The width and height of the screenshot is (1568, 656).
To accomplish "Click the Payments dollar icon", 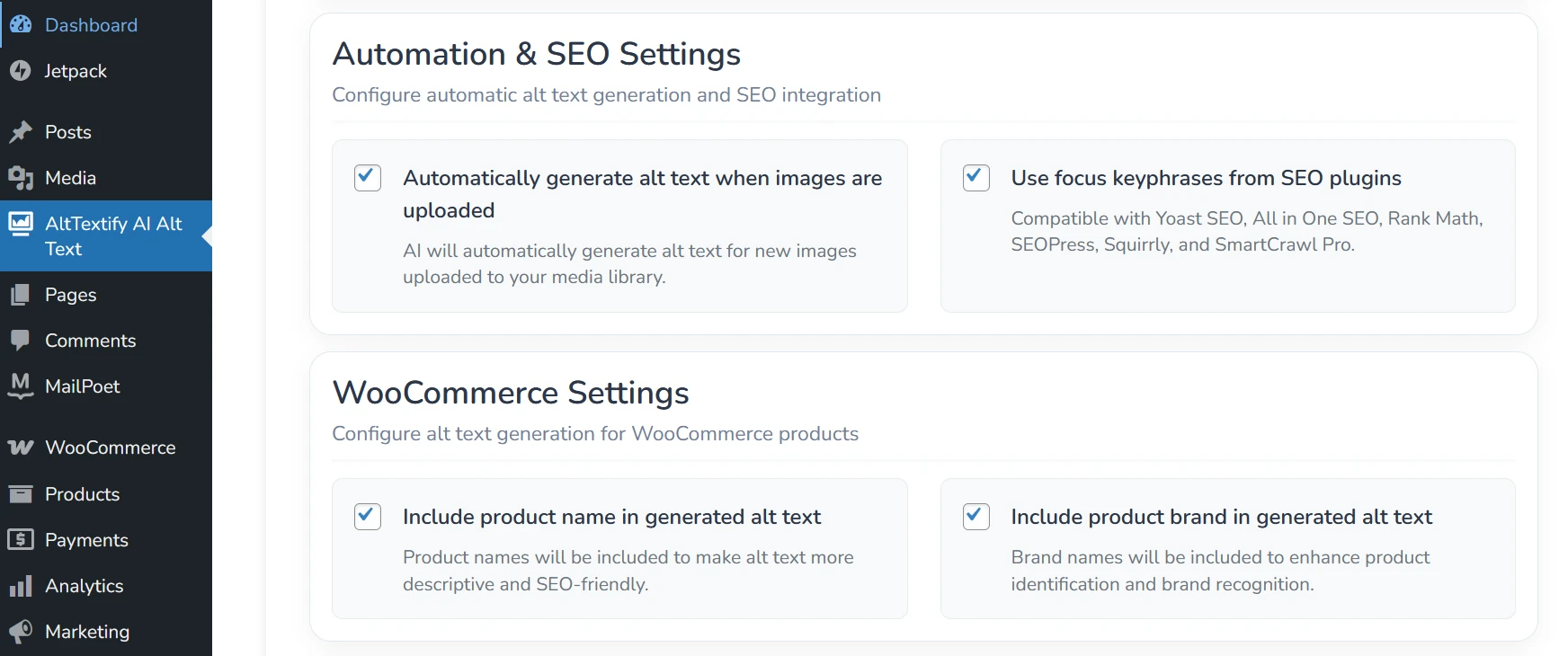I will tap(21, 539).
